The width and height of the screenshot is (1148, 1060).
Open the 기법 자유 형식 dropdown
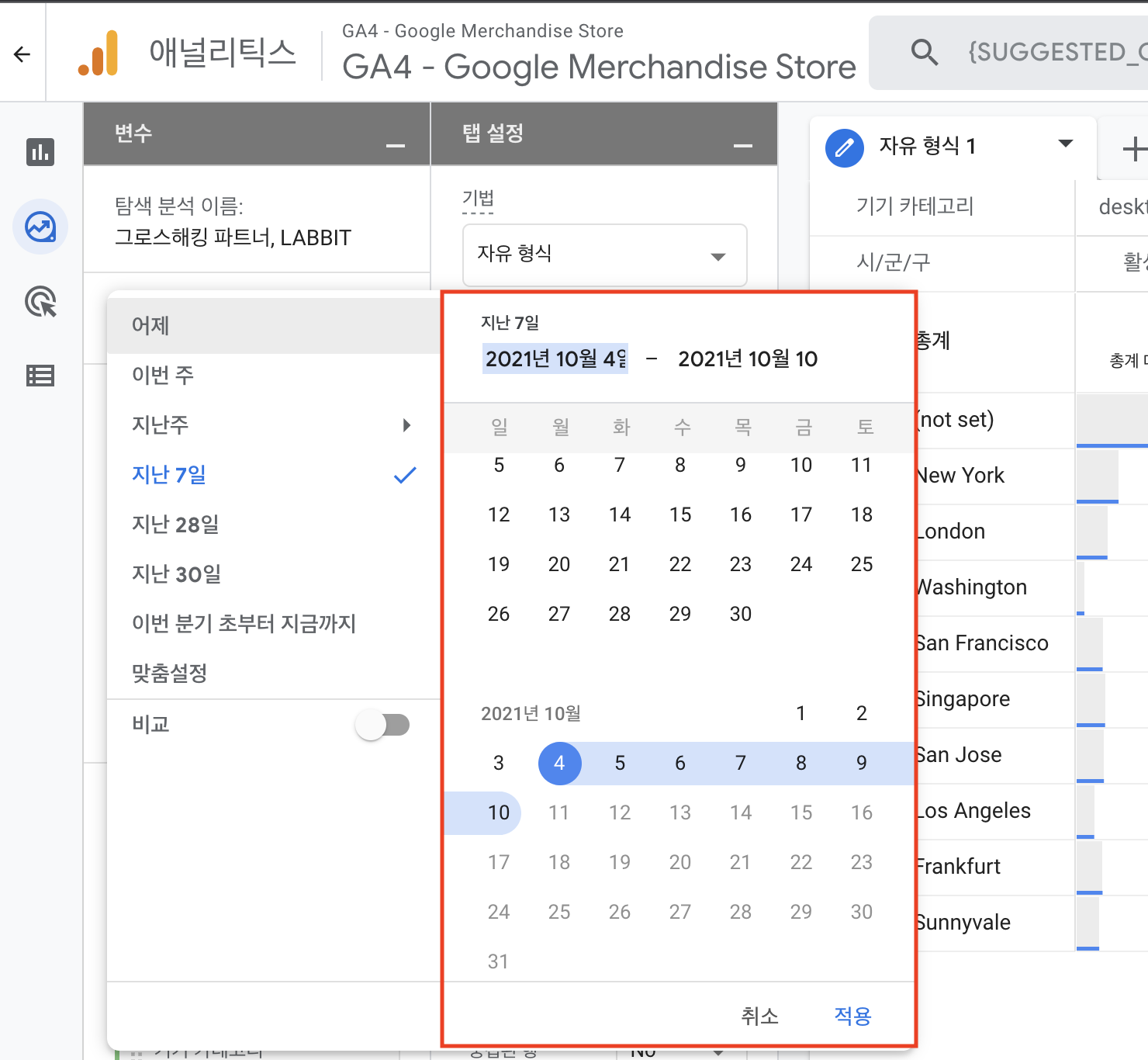[x=604, y=255]
